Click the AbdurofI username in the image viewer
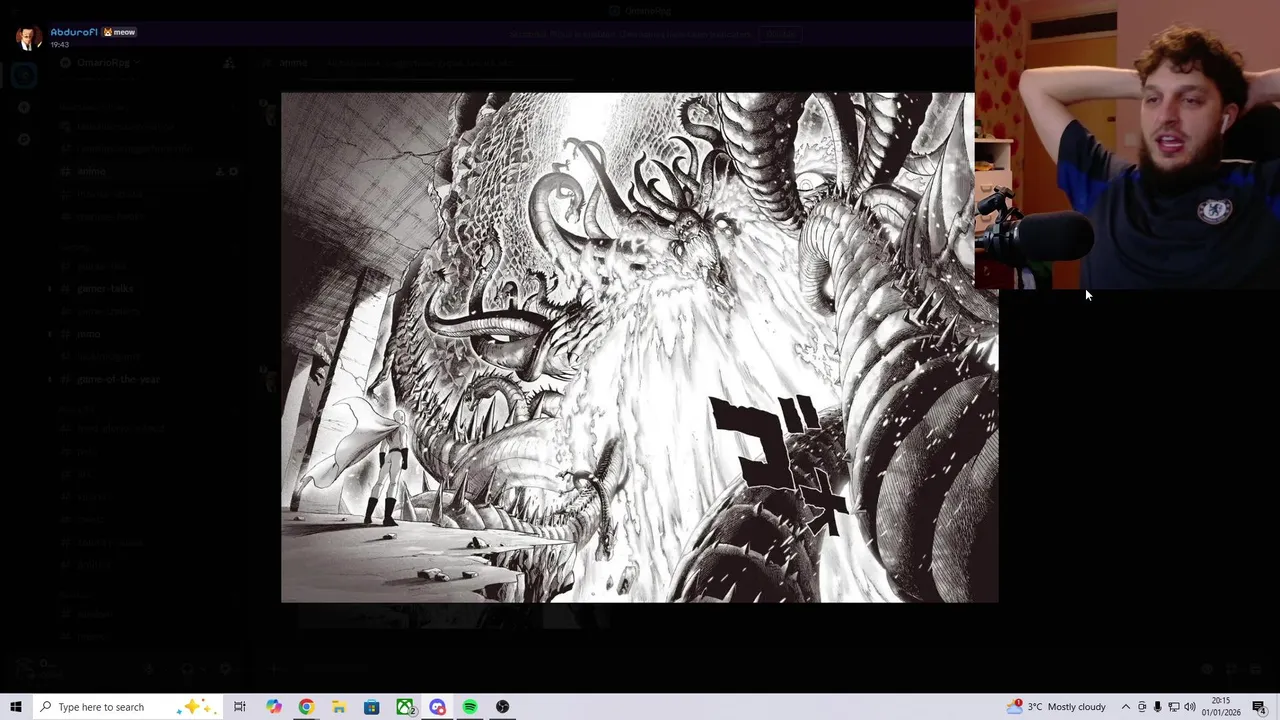This screenshot has width=1280, height=720. (x=74, y=32)
